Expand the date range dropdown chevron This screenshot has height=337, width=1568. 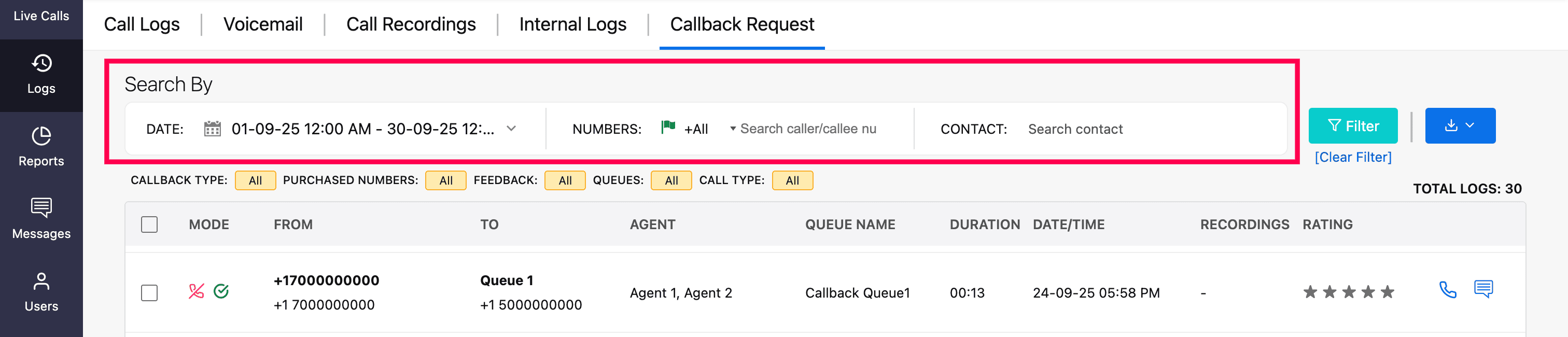[x=511, y=129]
